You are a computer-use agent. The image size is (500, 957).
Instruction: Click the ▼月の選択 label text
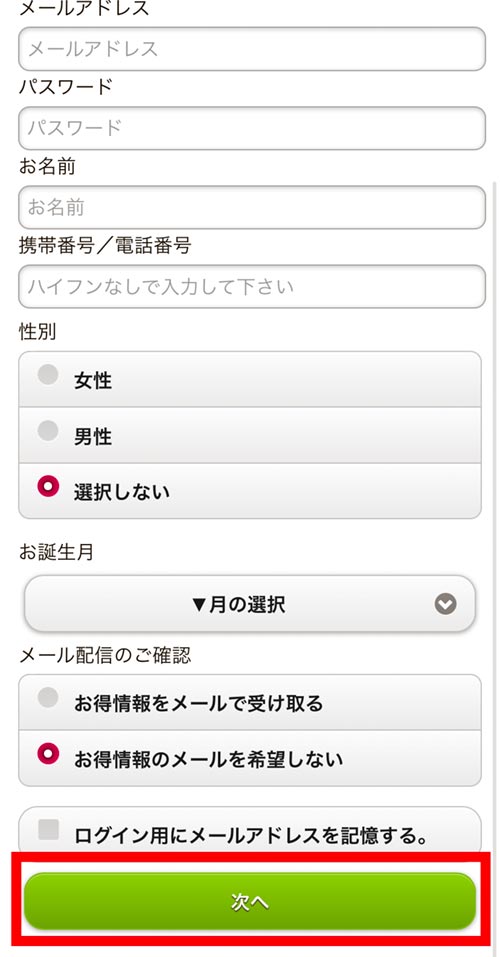pos(237,605)
